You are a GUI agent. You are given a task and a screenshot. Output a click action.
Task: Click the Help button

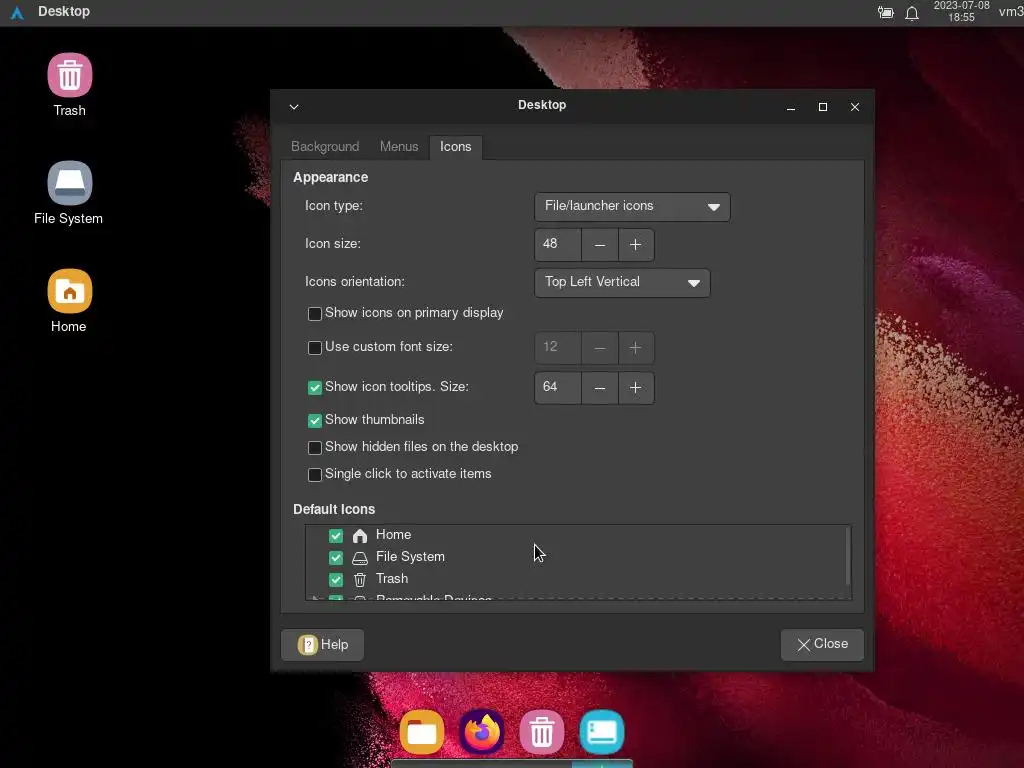pos(323,645)
